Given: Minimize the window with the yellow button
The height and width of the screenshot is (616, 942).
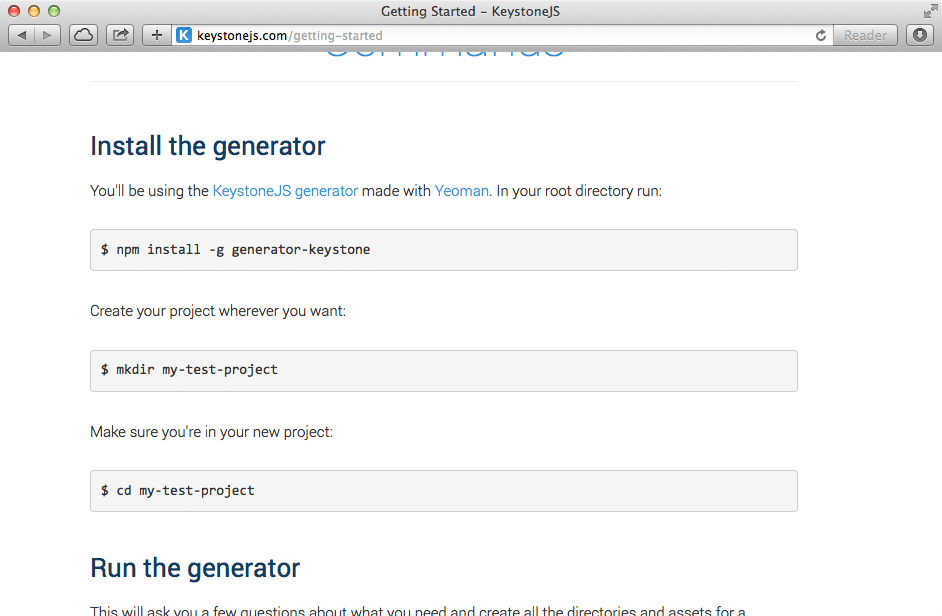Looking at the screenshot, I should (34, 11).
